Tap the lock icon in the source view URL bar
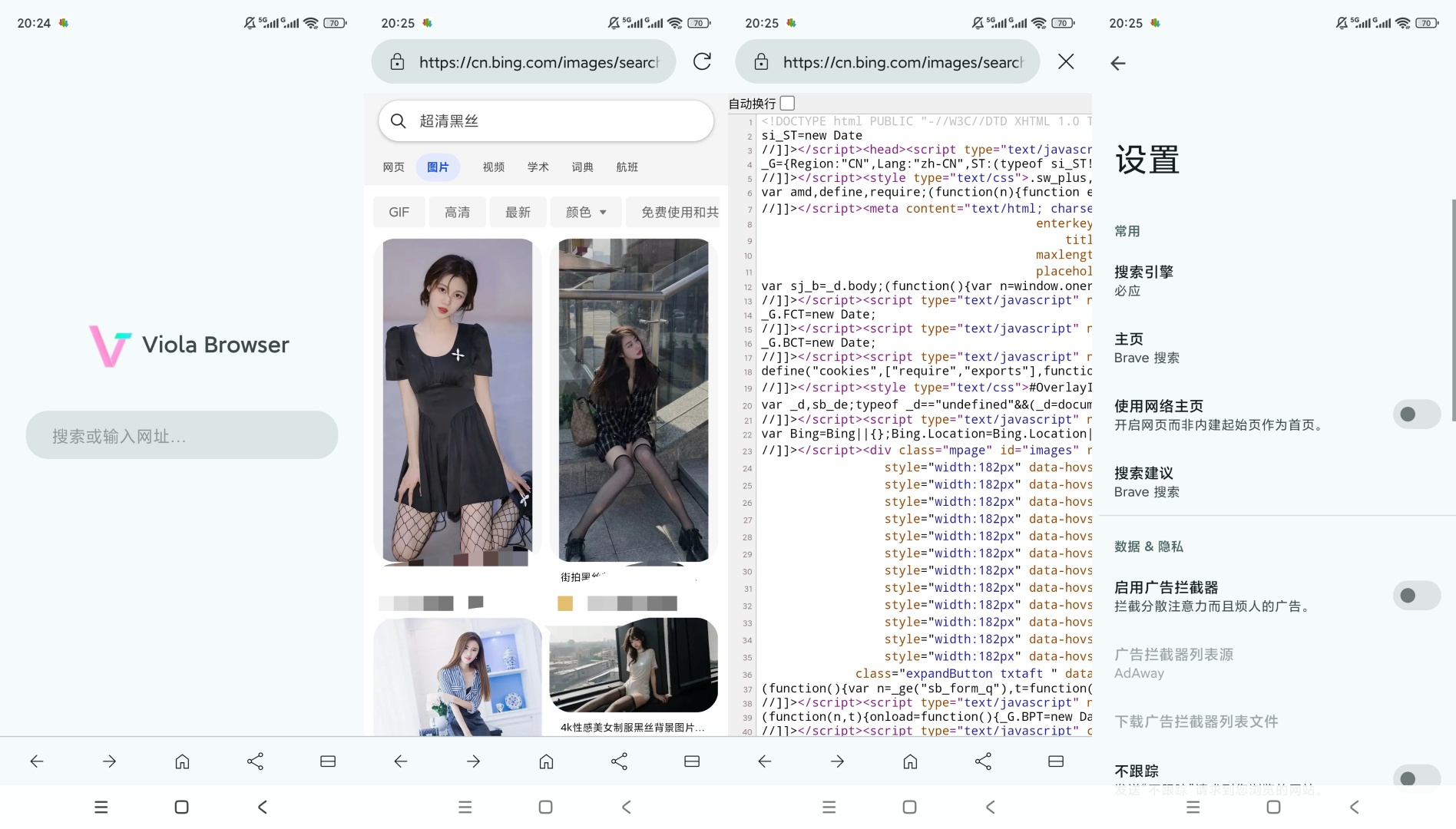 (761, 62)
